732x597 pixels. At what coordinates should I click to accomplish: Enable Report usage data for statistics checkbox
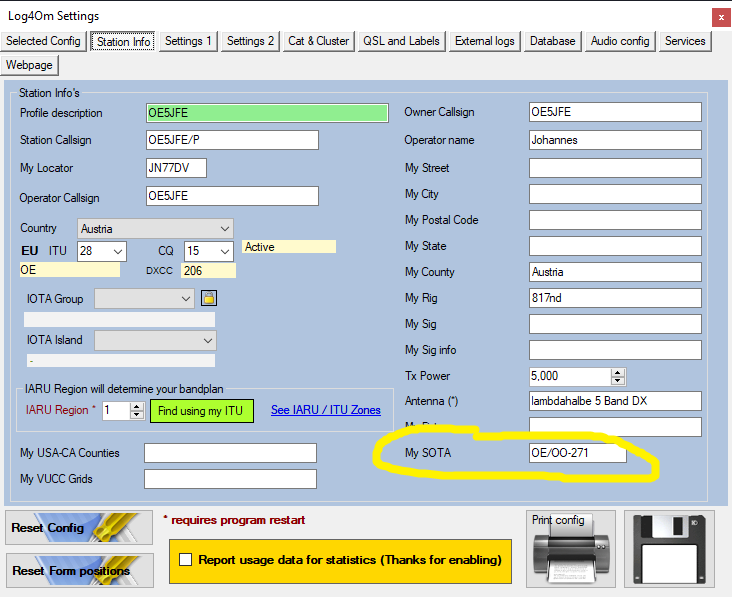tap(185, 559)
